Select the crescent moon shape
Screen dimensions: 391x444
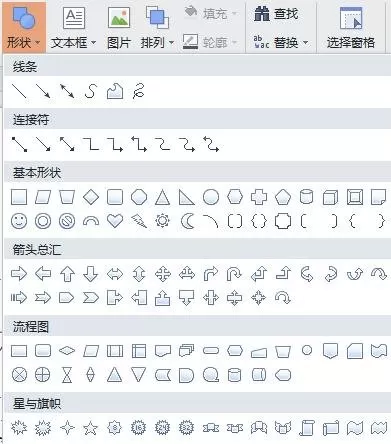coord(187,221)
